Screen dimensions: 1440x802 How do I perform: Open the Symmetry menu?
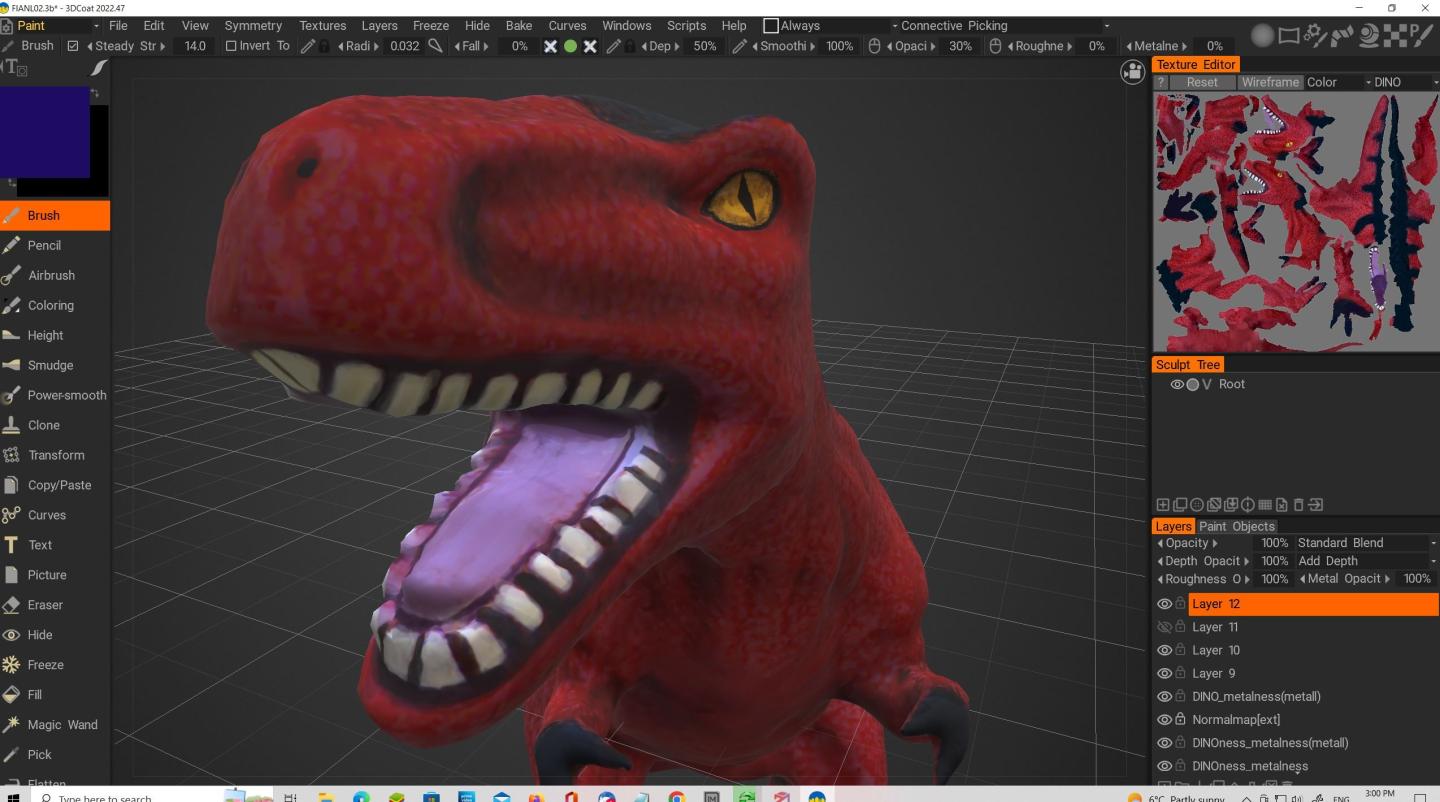(x=253, y=26)
